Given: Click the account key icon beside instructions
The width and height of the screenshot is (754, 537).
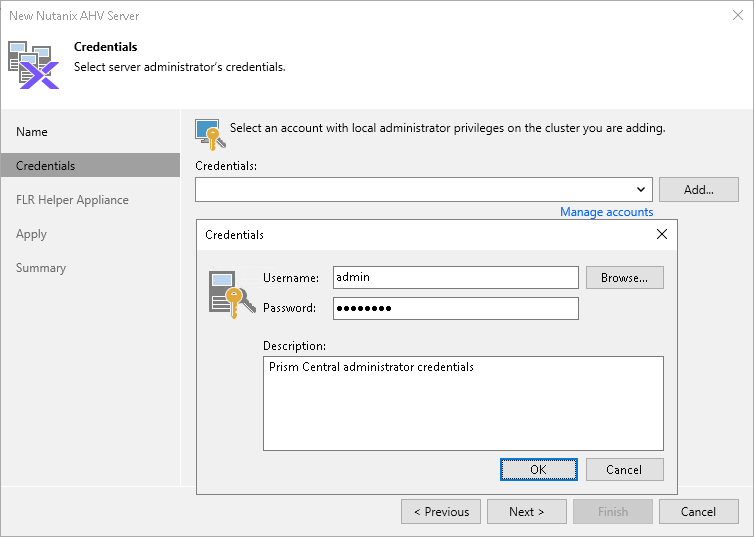Looking at the screenshot, I should [208, 134].
